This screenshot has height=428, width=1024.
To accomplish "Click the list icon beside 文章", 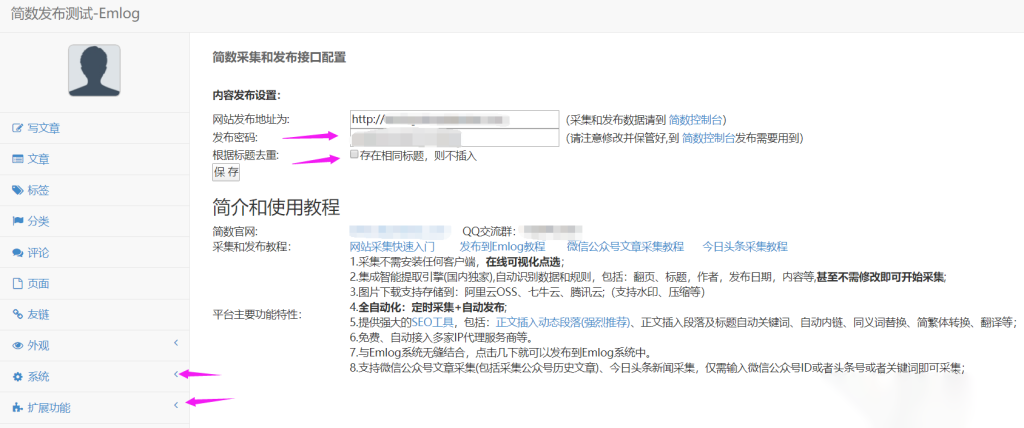I will [x=18, y=159].
